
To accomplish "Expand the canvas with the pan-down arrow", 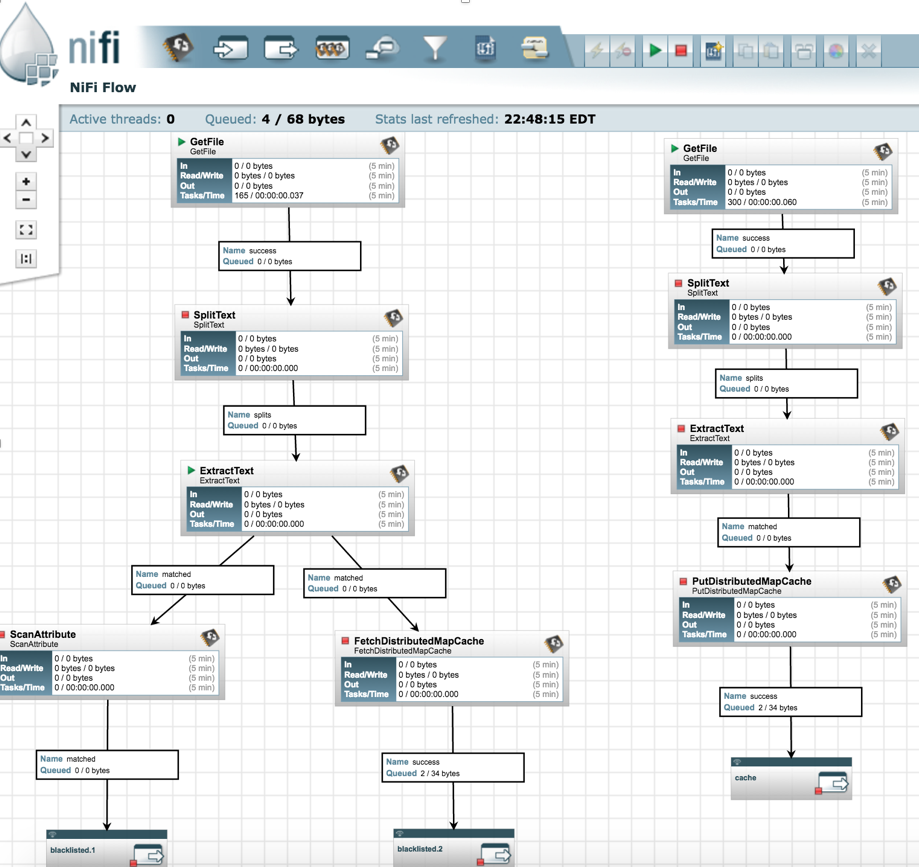I will coord(25,155).
